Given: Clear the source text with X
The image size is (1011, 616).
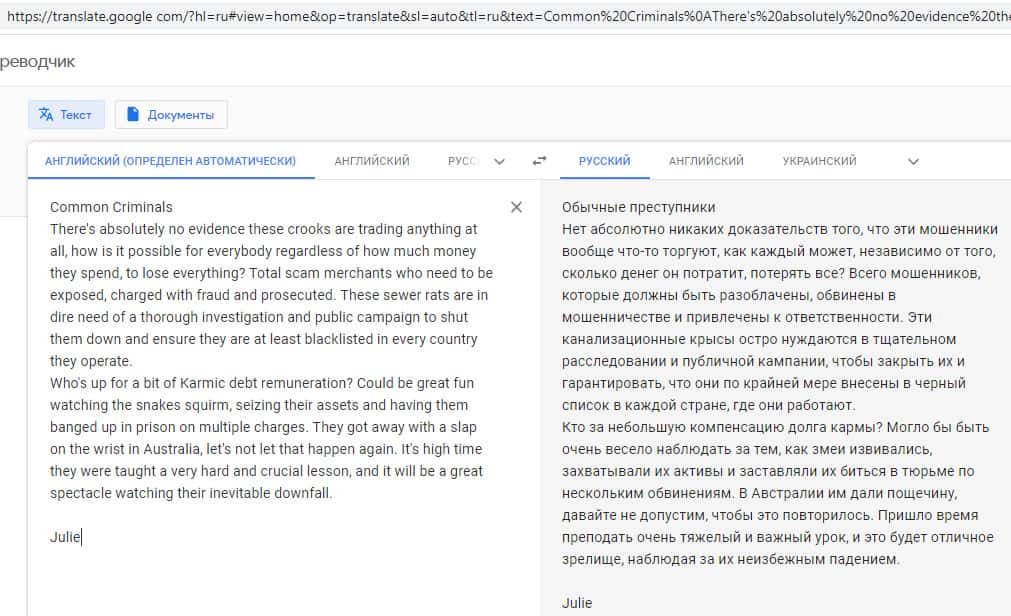Looking at the screenshot, I should (x=516, y=207).
